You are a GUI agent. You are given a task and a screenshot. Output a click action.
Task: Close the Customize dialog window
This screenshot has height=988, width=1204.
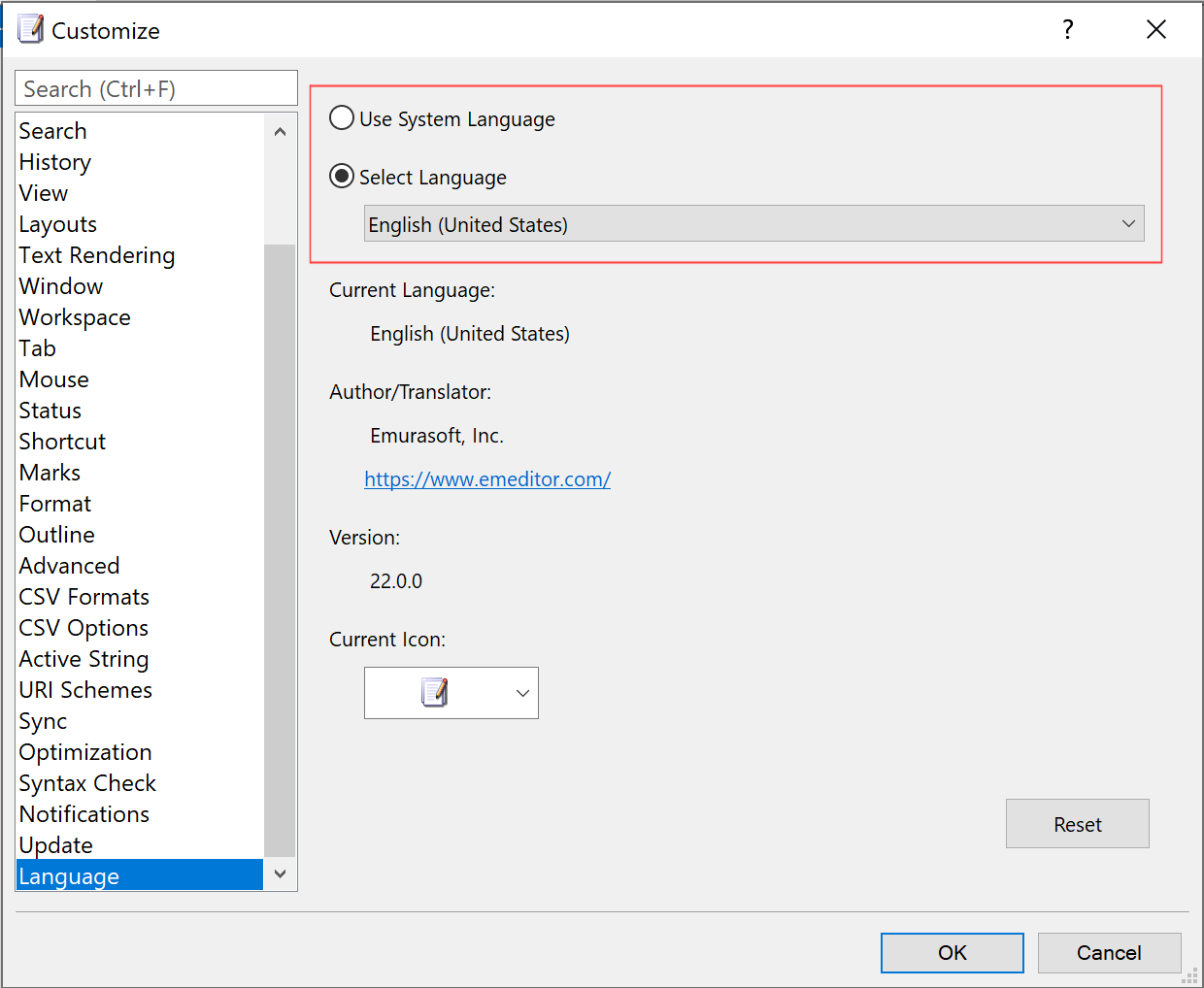click(1155, 29)
